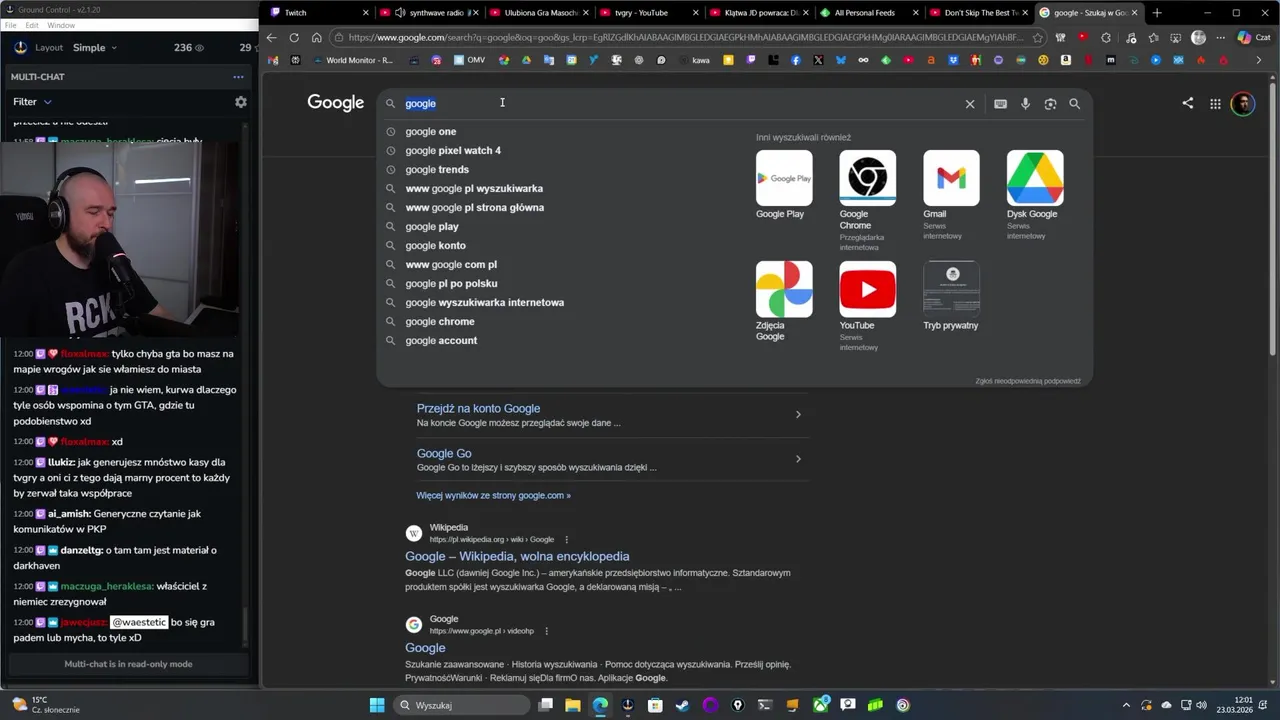
Task: Expand 'Przejdź na konto Google' chevron
Action: click(798, 415)
